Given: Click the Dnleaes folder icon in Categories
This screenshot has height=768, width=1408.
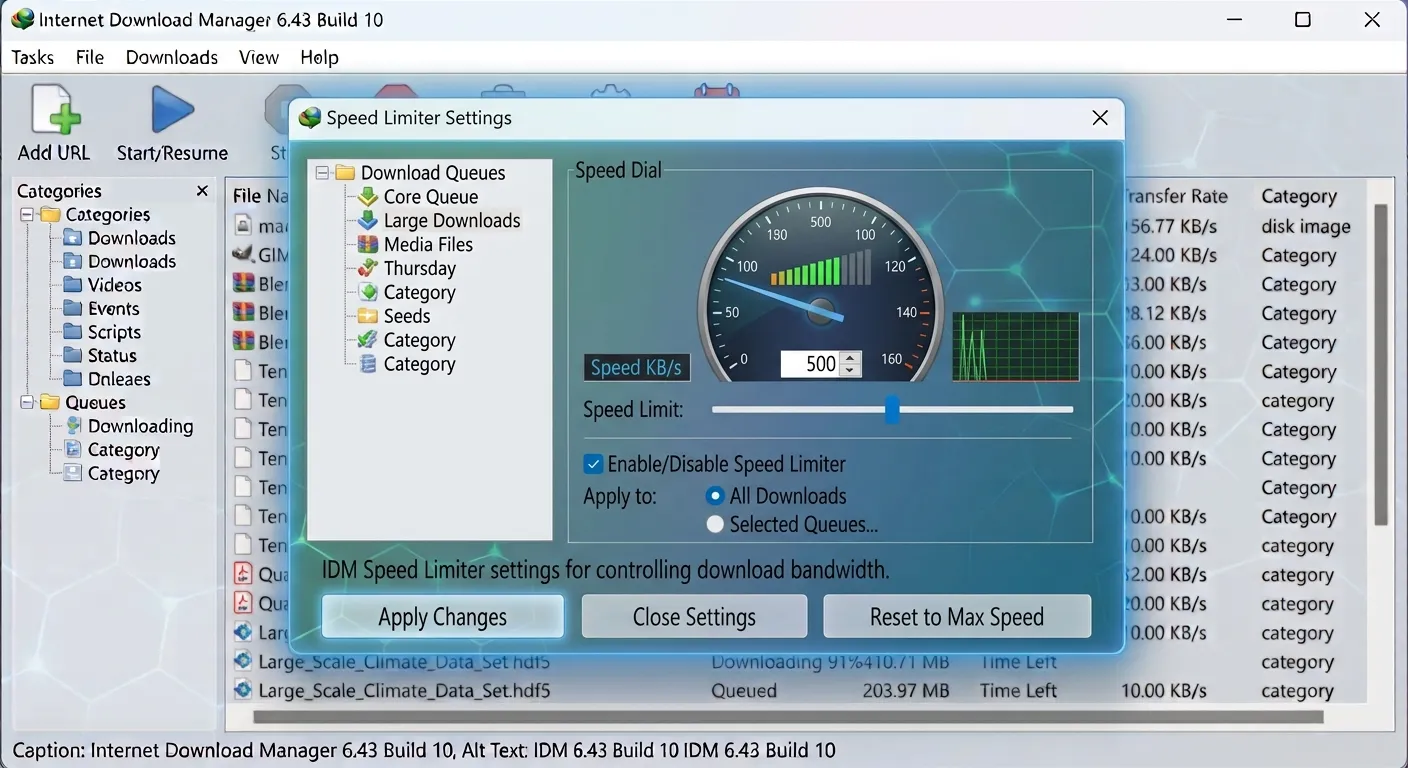Looking at the screenshot, I should point(73,379).
